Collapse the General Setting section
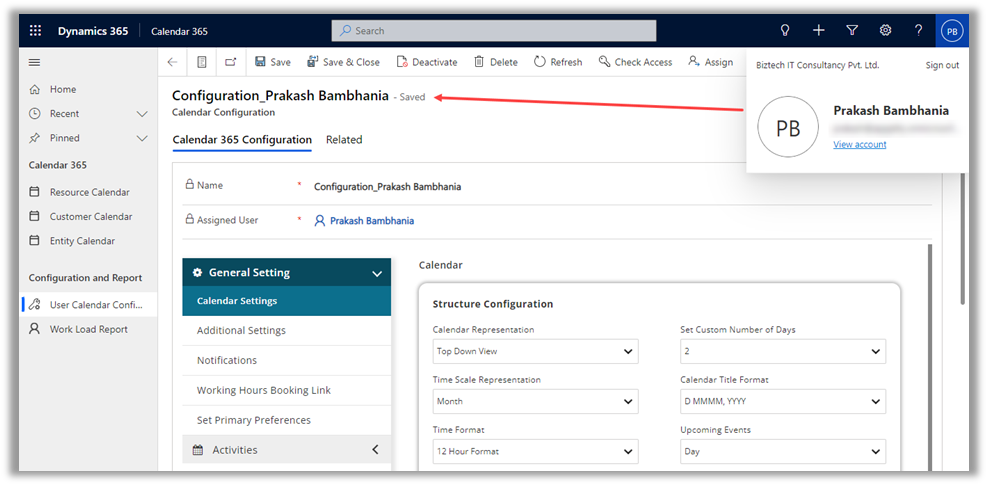Image resolution: width=988 pixels, height=485 pixels. (x=377, y=273)
